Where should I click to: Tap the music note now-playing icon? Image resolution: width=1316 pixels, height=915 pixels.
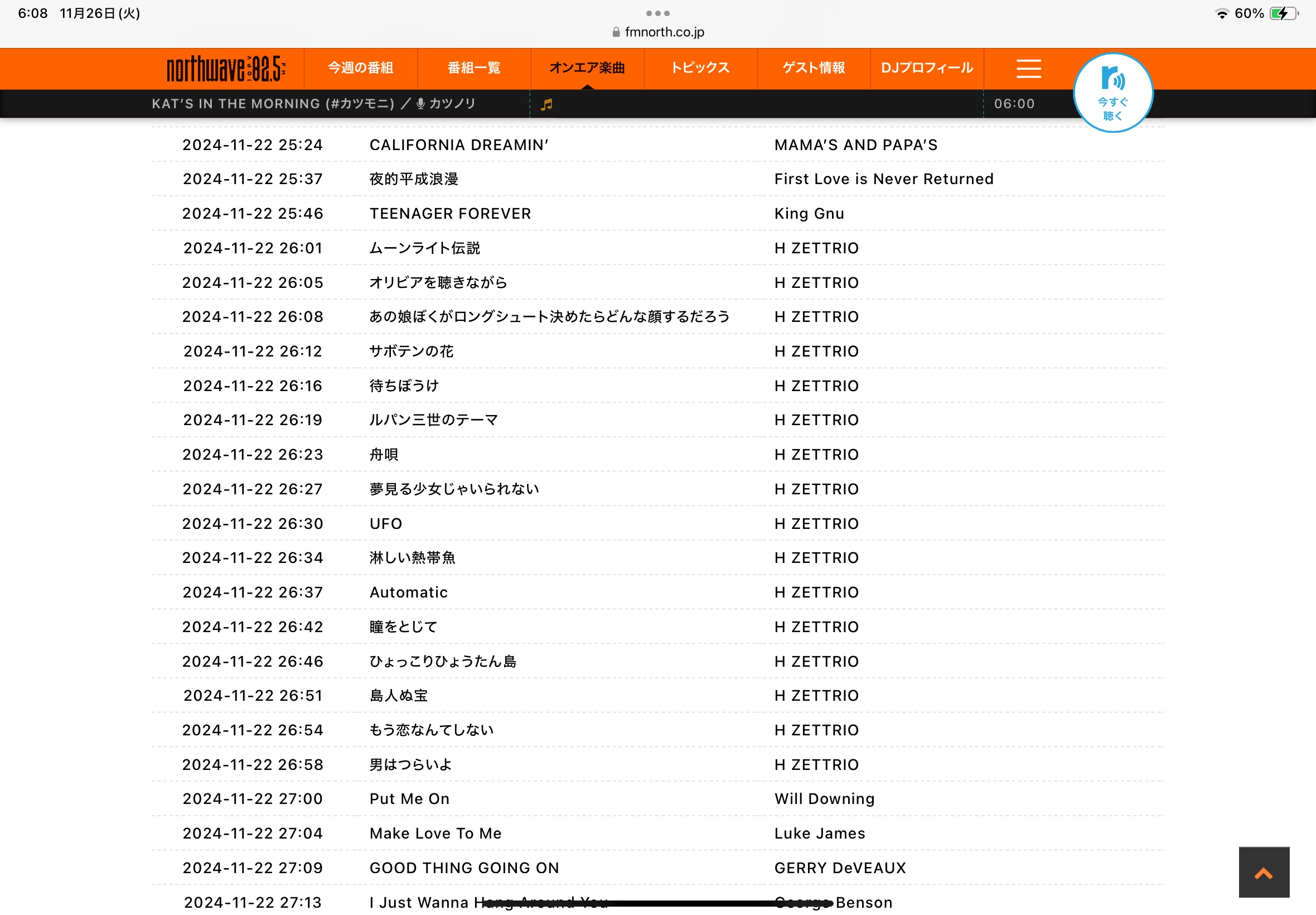[546, 104]
